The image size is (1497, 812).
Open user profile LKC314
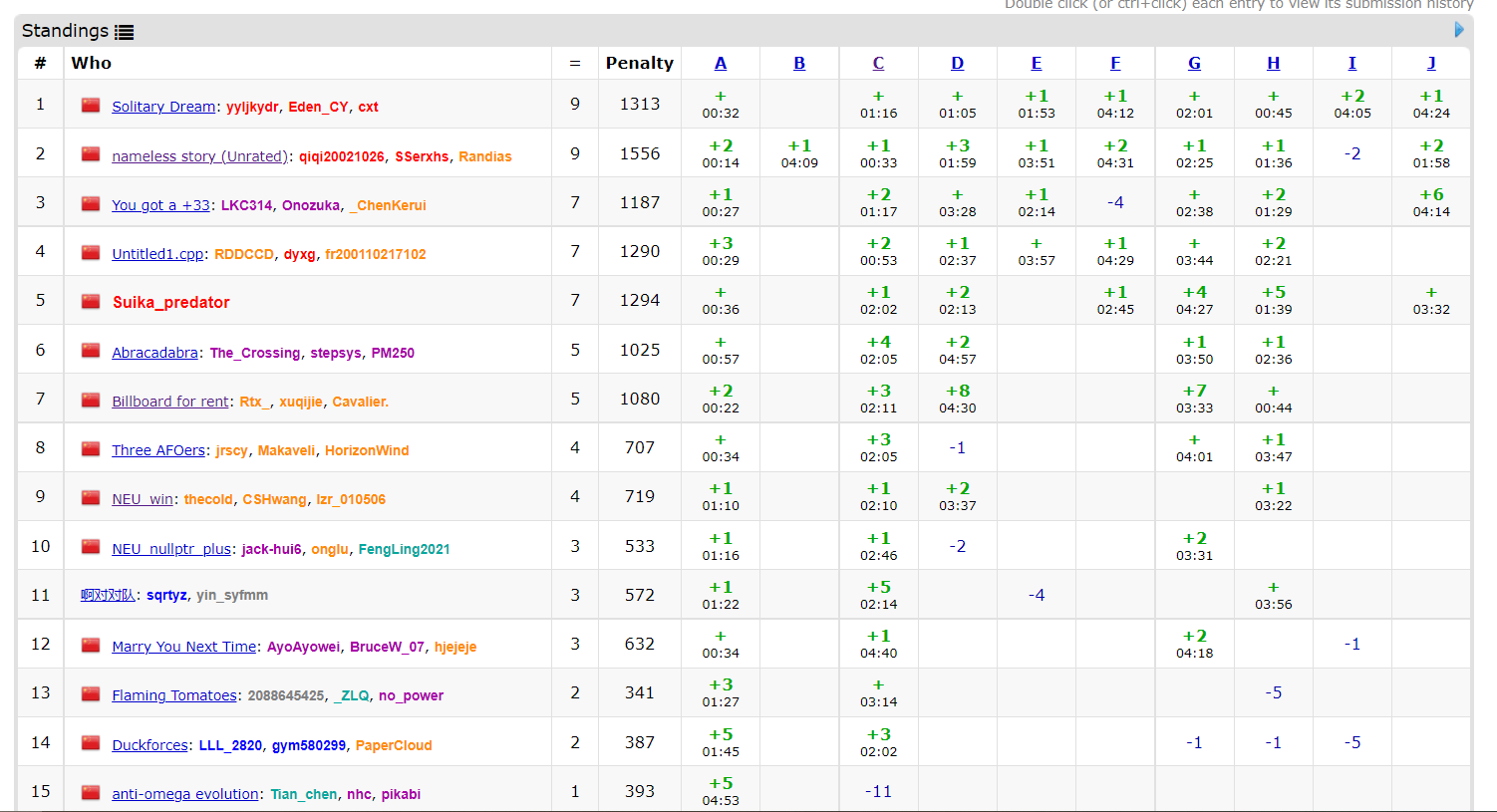(x=246, y=205)
